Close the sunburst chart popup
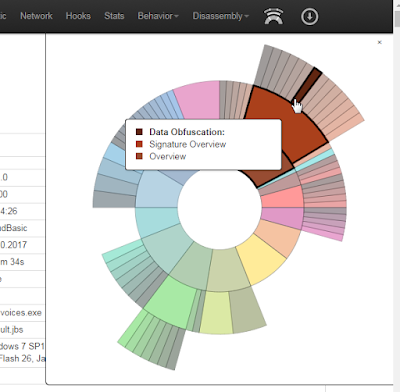The height and width of the screenshot is (392, 400). pos(379,42)
